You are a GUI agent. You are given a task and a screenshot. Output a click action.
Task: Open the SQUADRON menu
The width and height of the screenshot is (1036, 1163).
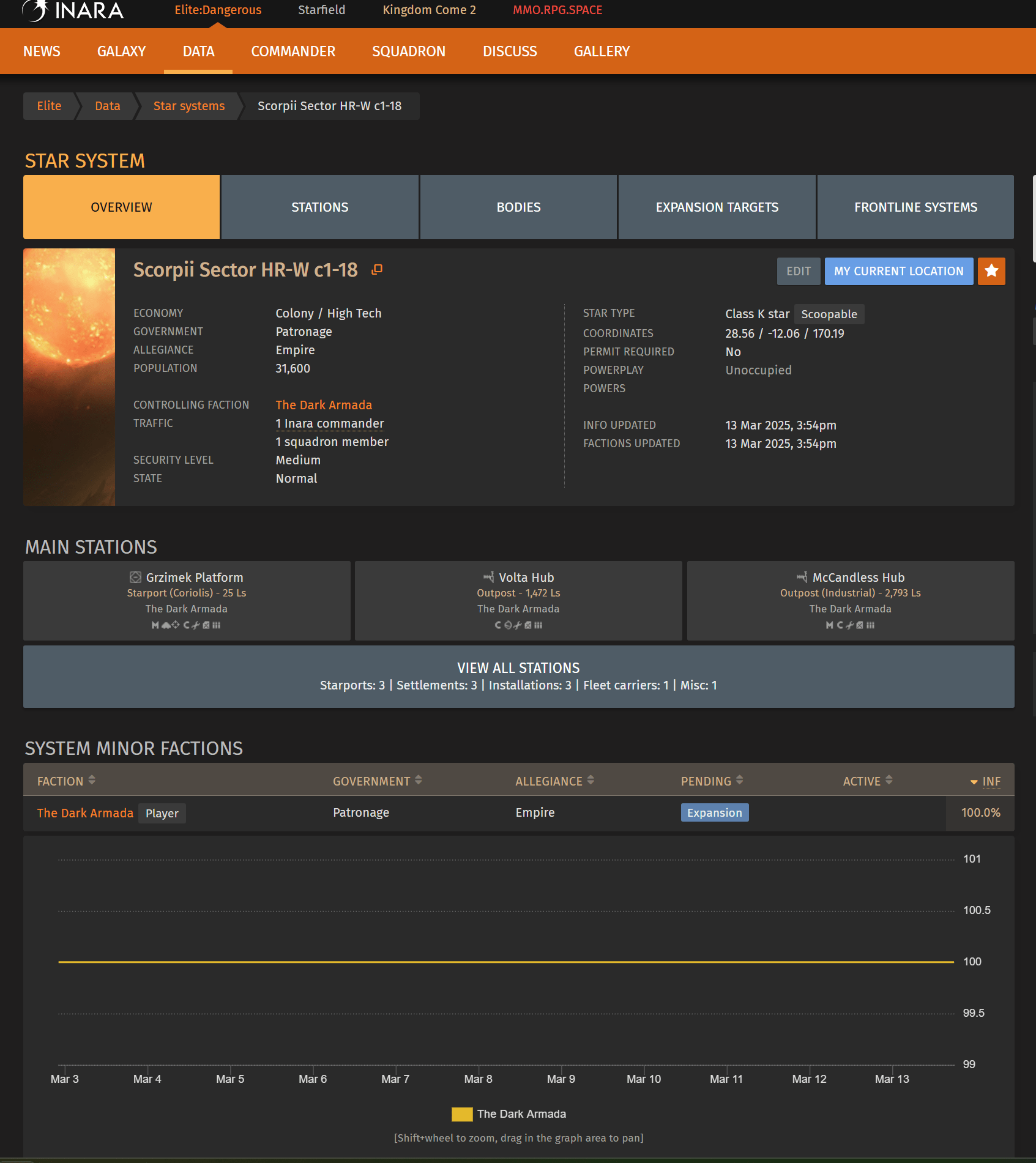click(409, 51)
